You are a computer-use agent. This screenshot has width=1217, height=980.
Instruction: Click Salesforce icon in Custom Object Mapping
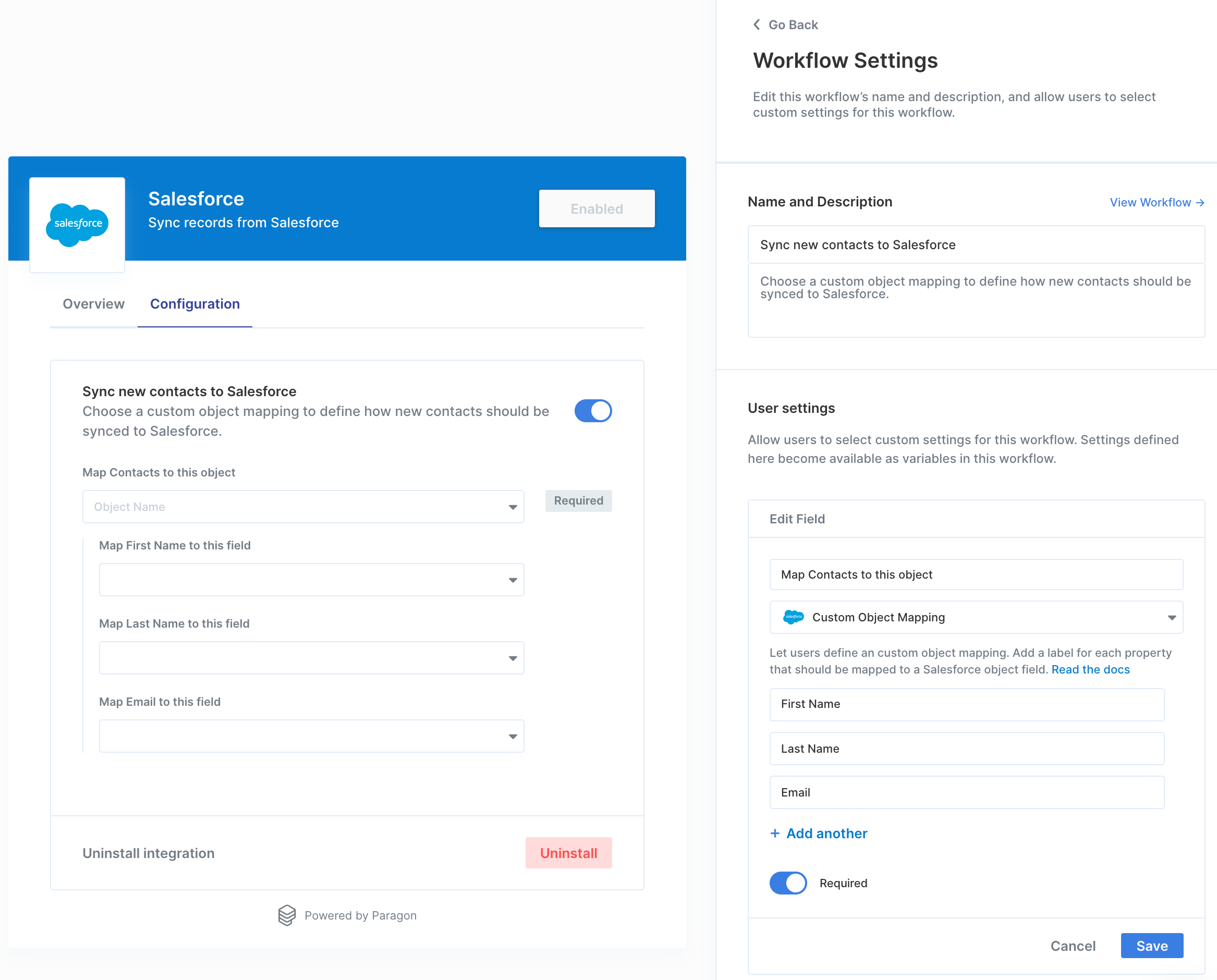coord(793,617)
